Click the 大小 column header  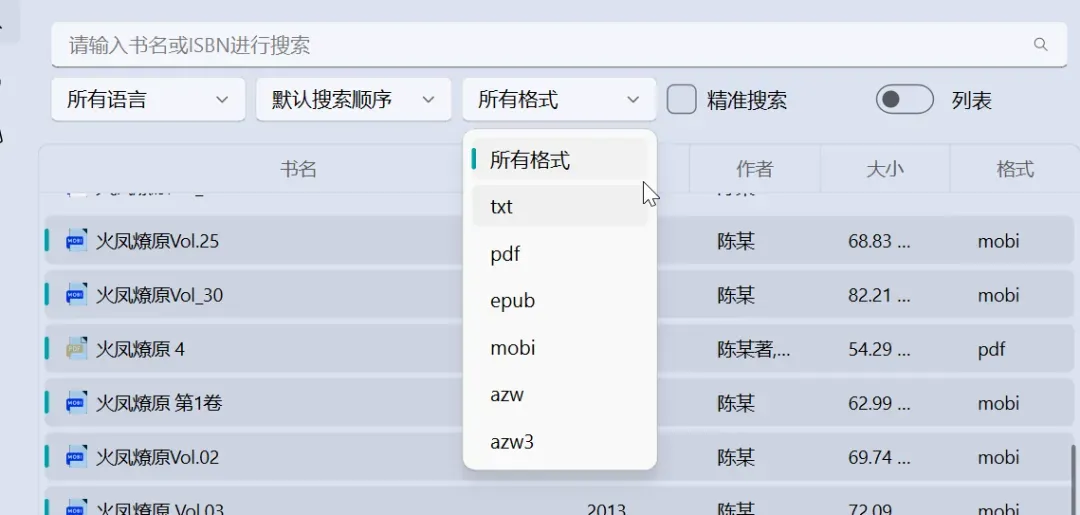(x=884, y=169)
